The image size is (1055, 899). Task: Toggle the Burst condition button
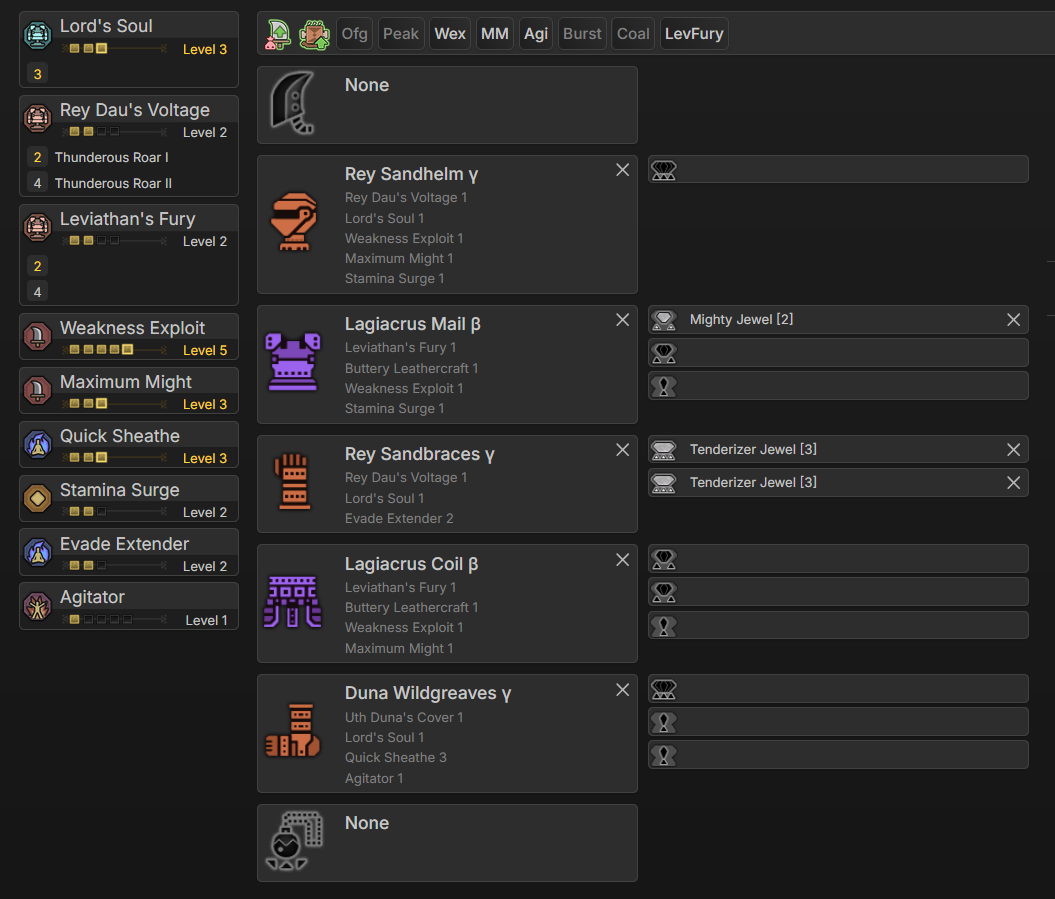coord(582,34)
